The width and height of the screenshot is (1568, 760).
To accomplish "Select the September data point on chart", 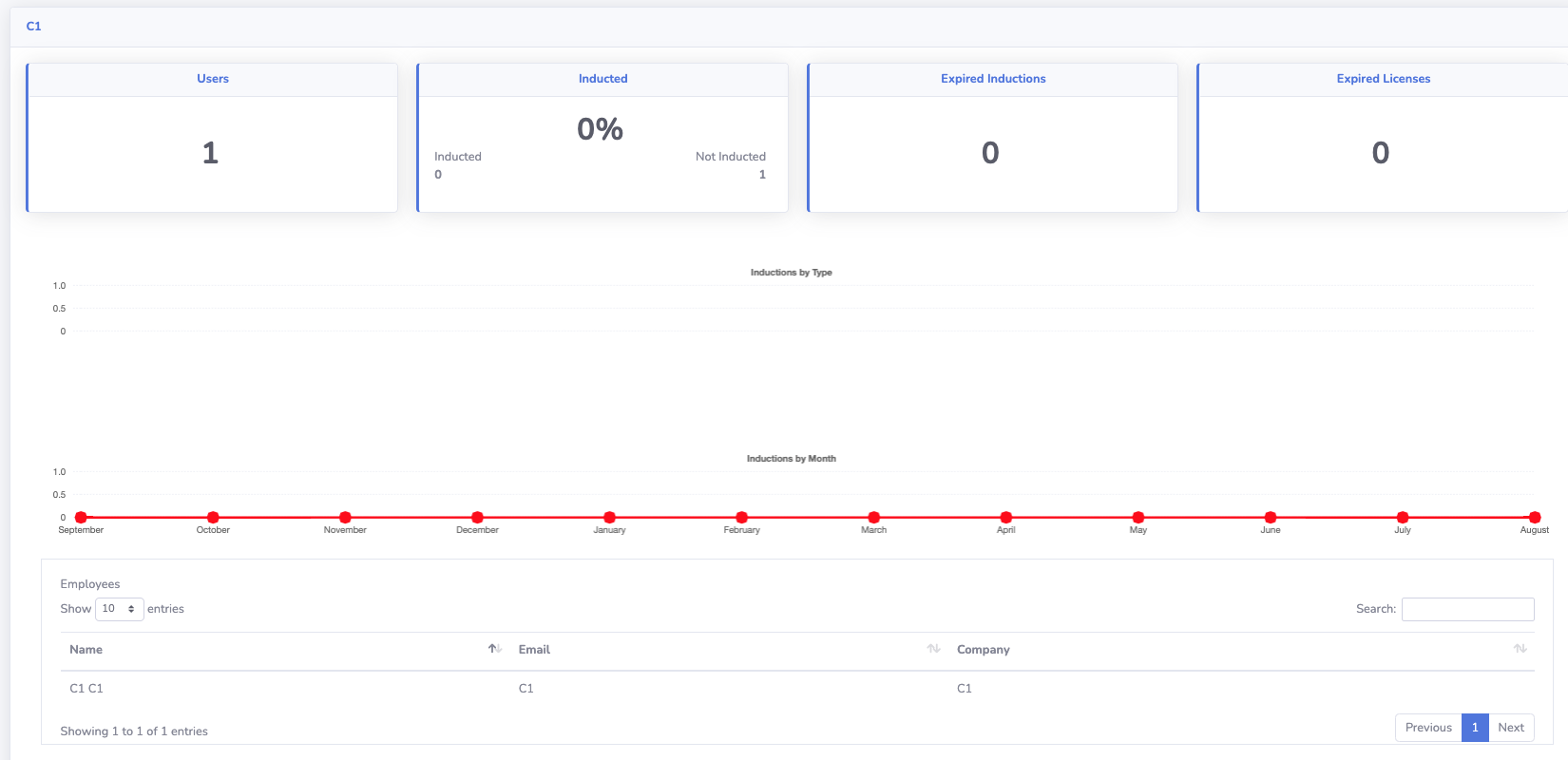I will point(81,518).
